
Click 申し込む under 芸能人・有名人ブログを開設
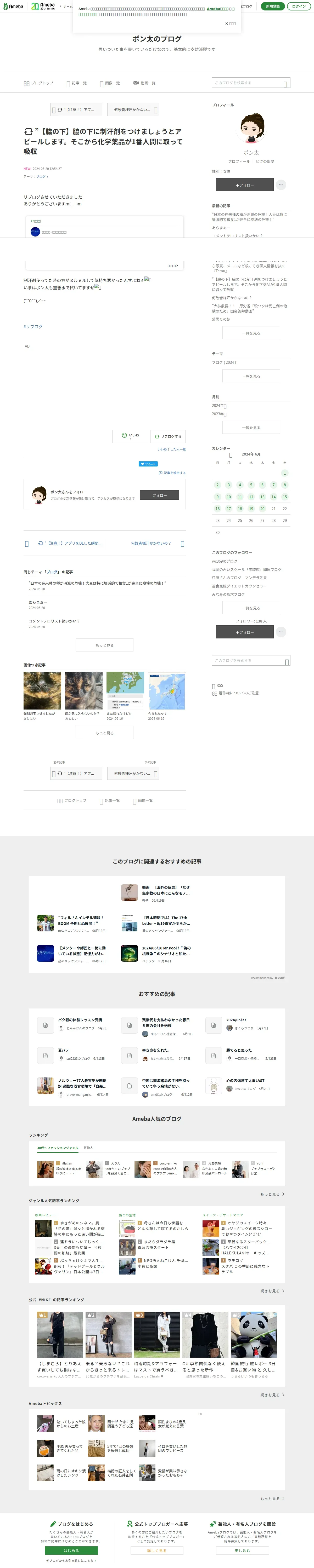pos(242,1550)
